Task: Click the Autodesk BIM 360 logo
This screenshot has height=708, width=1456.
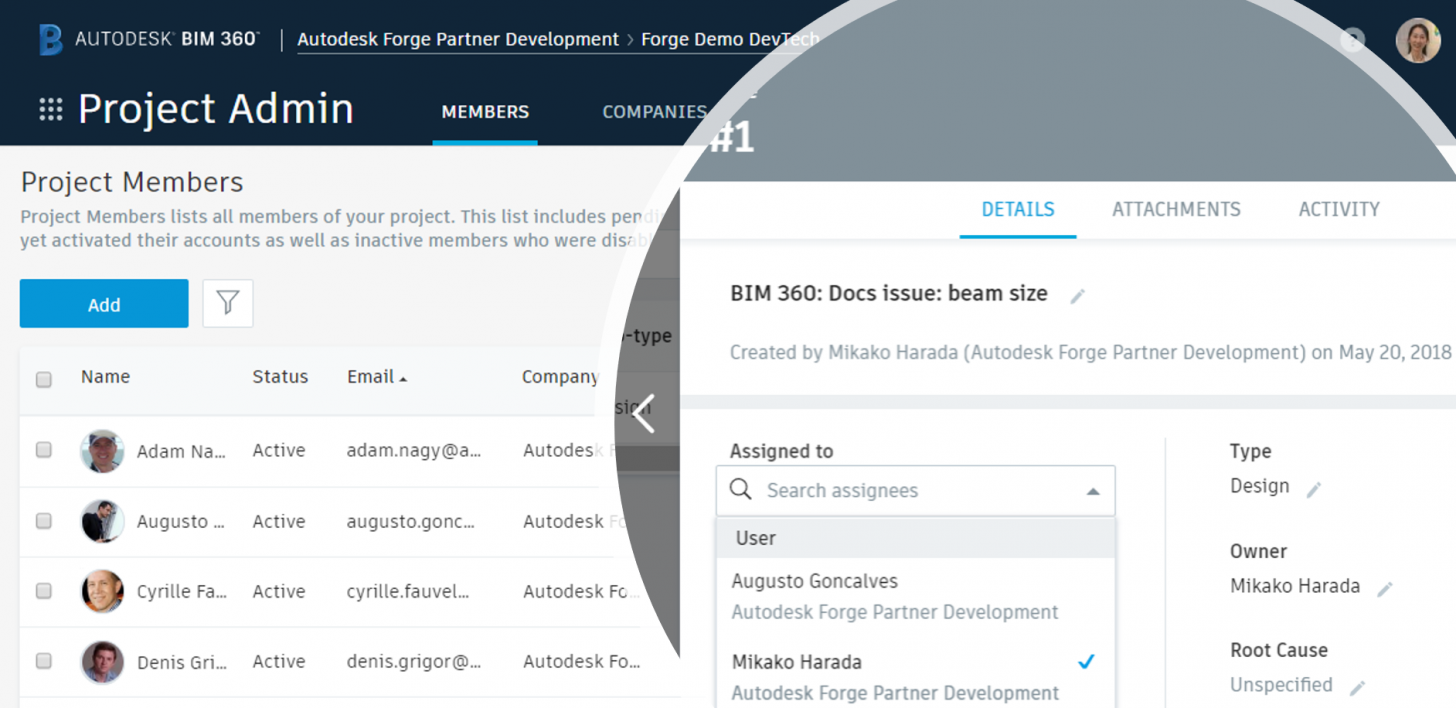Action: [x=149, y=40]
